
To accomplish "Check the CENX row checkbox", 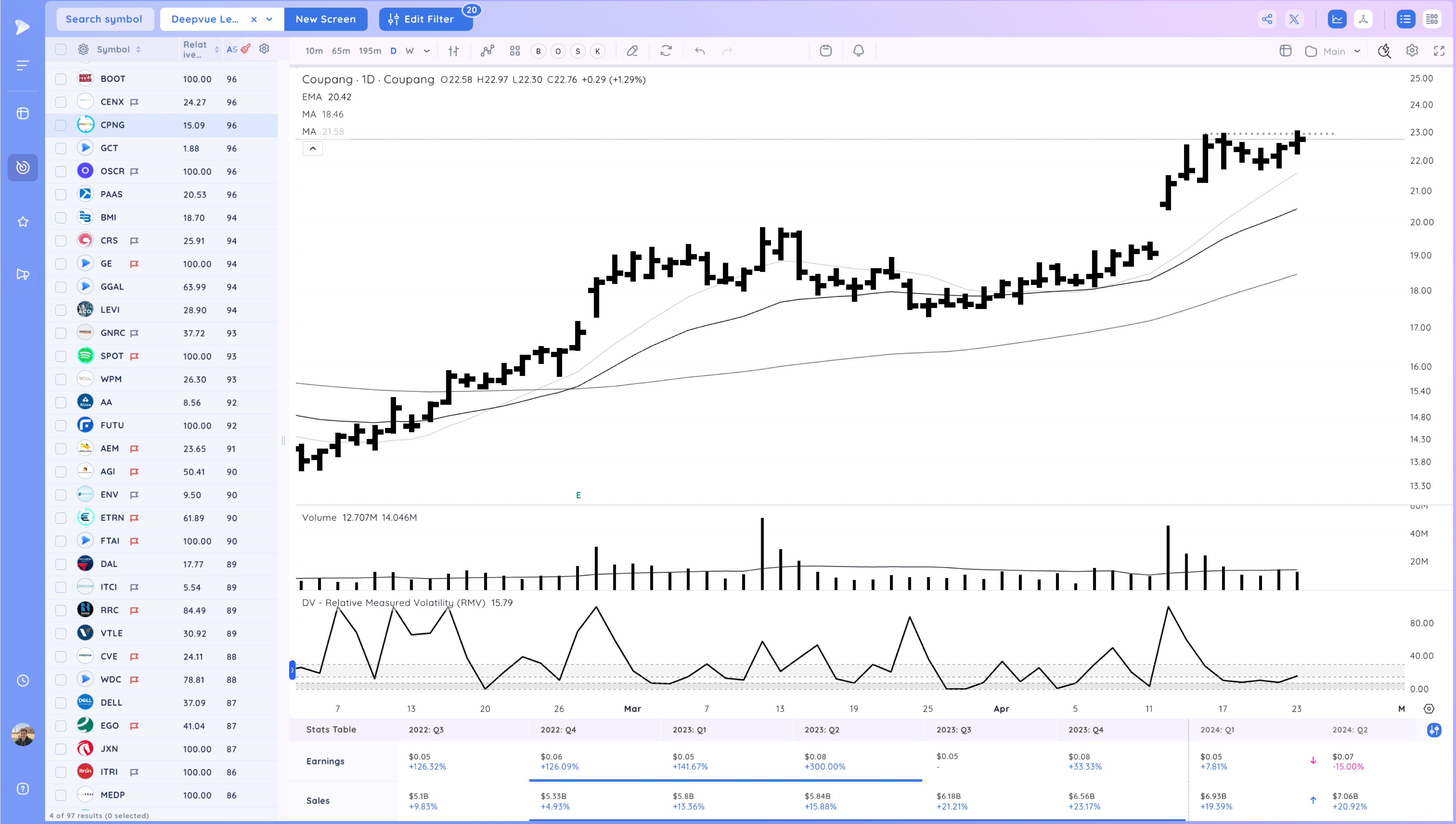I will tap(60, 102).
